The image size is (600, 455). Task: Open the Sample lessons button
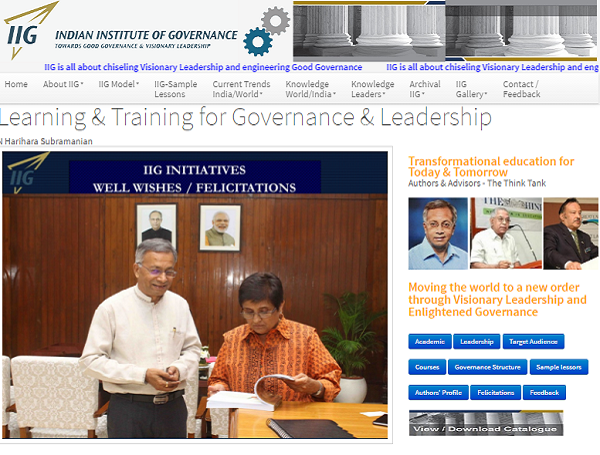559,367
